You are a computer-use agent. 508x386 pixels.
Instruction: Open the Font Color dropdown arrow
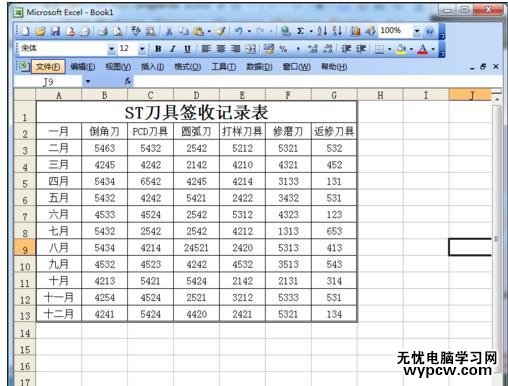tap(433, 49)
